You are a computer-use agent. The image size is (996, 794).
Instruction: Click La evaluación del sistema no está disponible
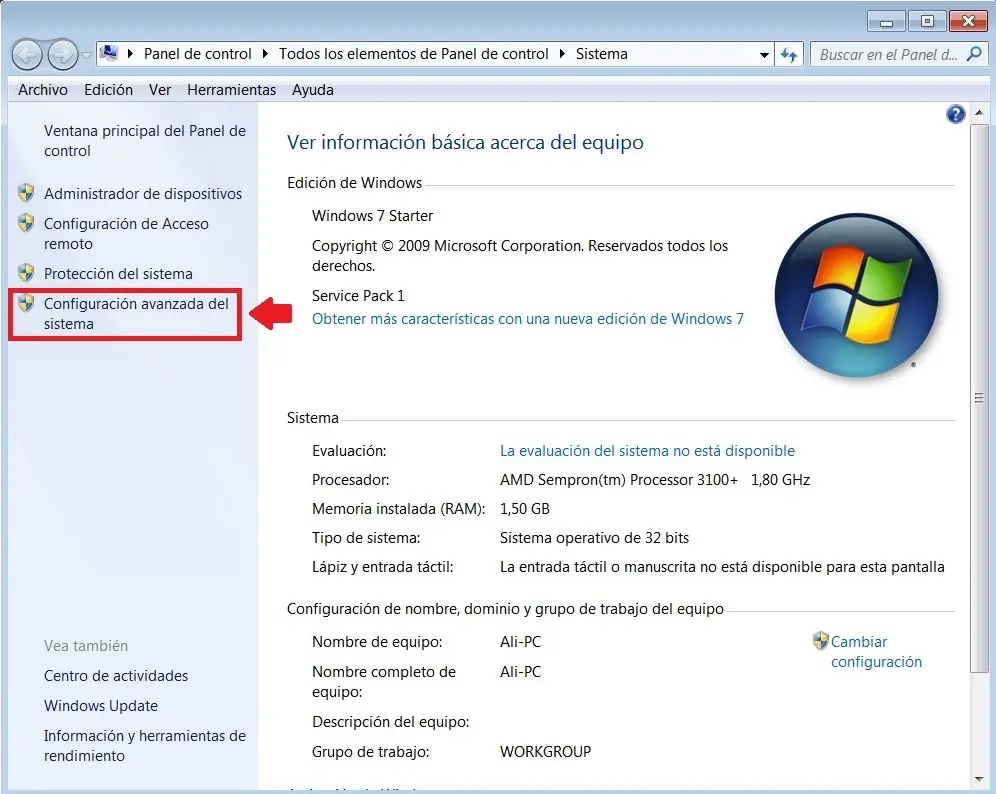(648, 450)
